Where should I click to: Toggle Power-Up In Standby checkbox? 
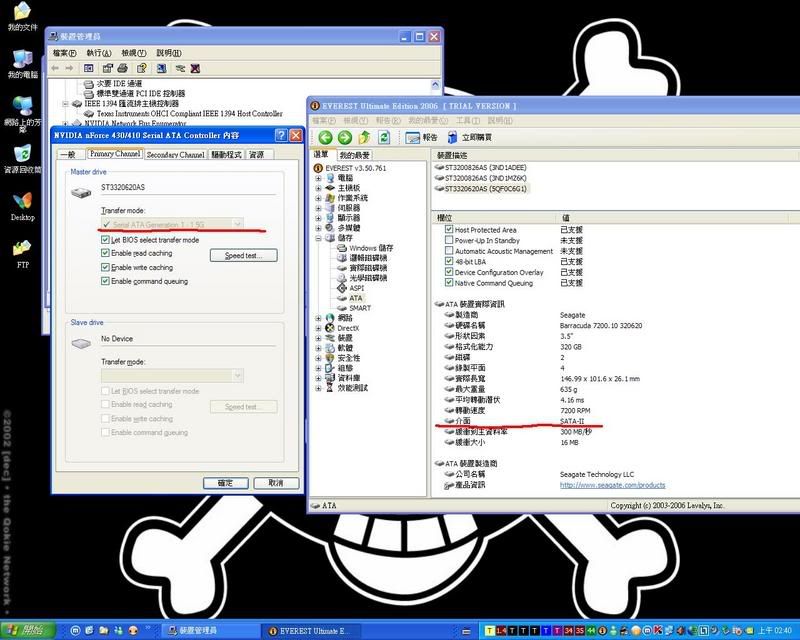pyautogui.click(x=449, y=240)
